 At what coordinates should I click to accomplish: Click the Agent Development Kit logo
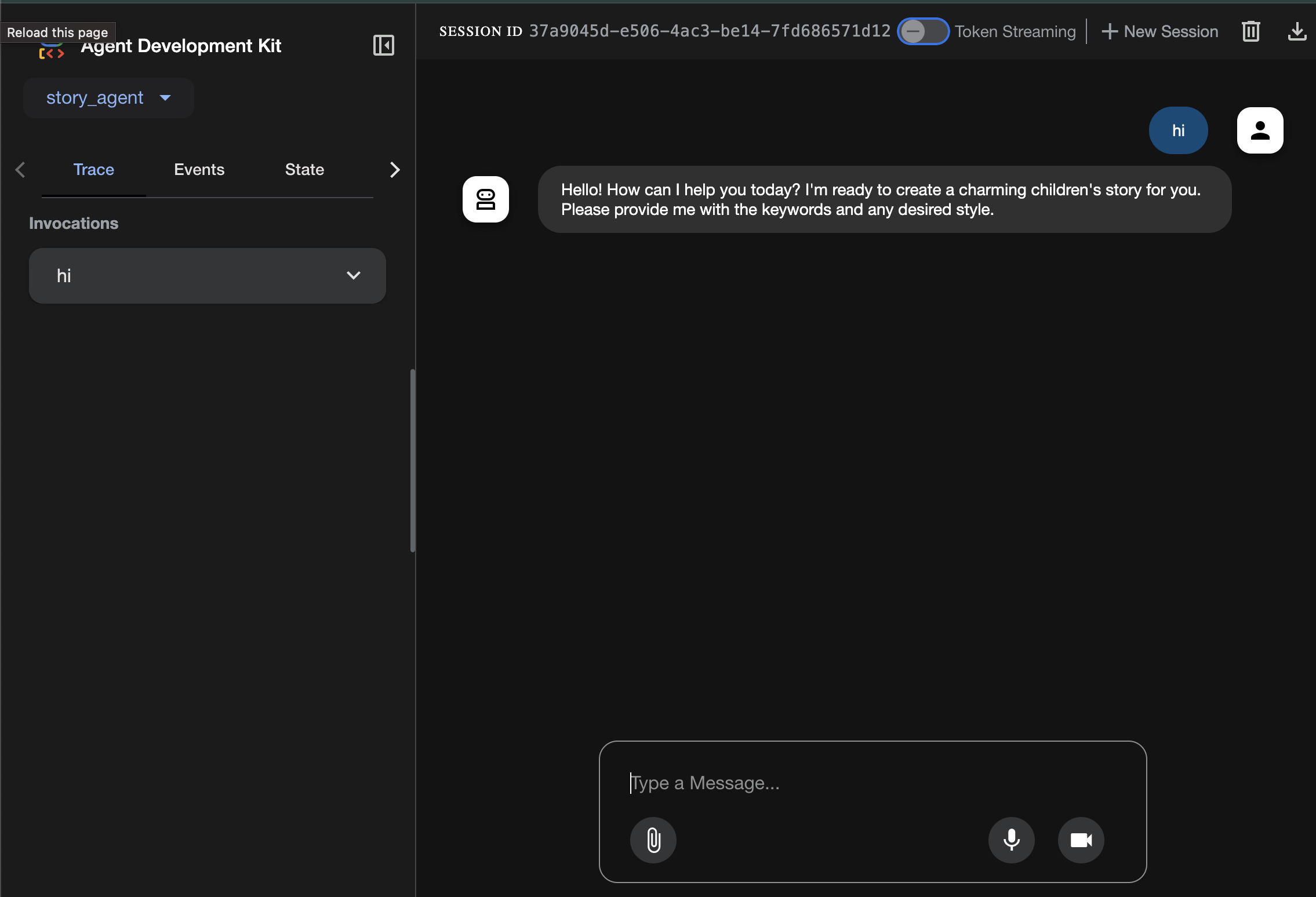point(52,52)
